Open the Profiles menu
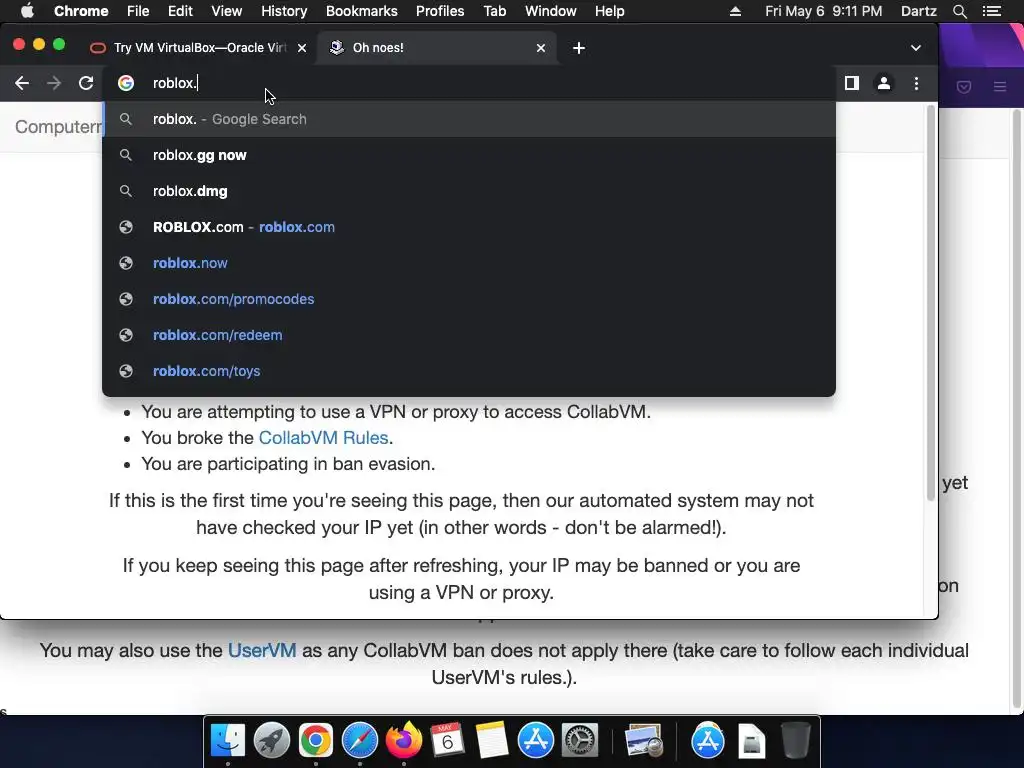 pyautogui.click(x=440, y=11)
